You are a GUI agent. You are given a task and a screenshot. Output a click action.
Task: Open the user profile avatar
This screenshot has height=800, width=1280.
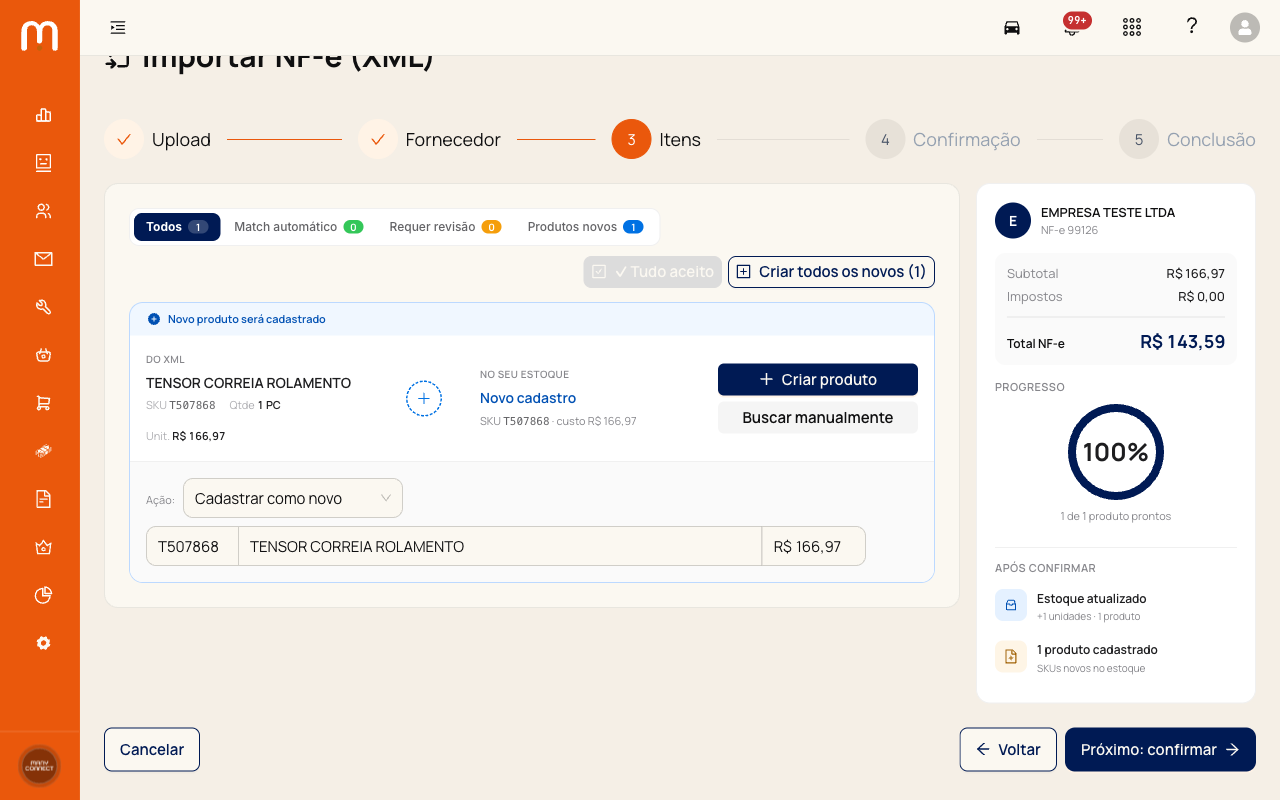point(1245,27)
